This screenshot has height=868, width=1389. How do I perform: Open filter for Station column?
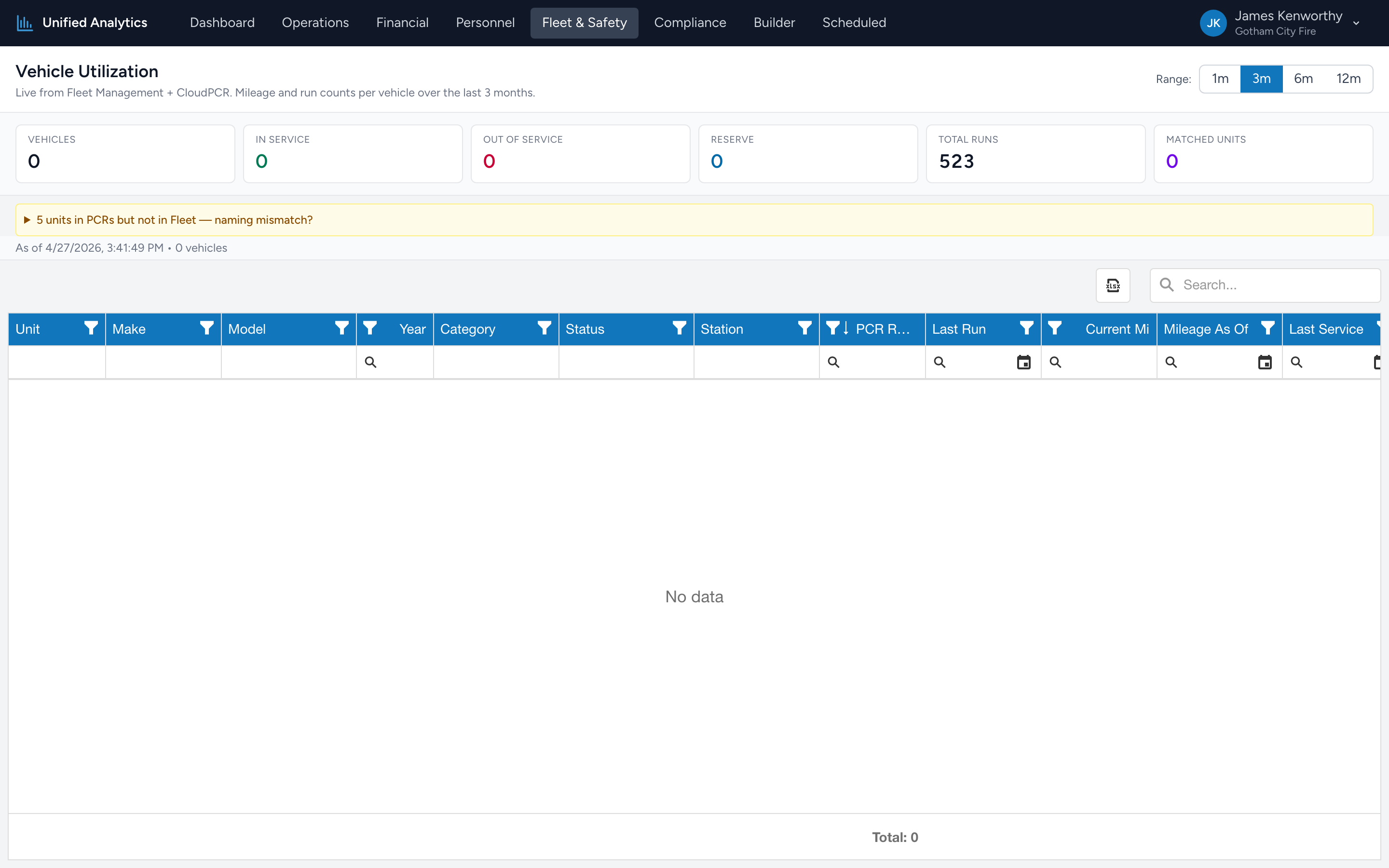click(804, 328)
